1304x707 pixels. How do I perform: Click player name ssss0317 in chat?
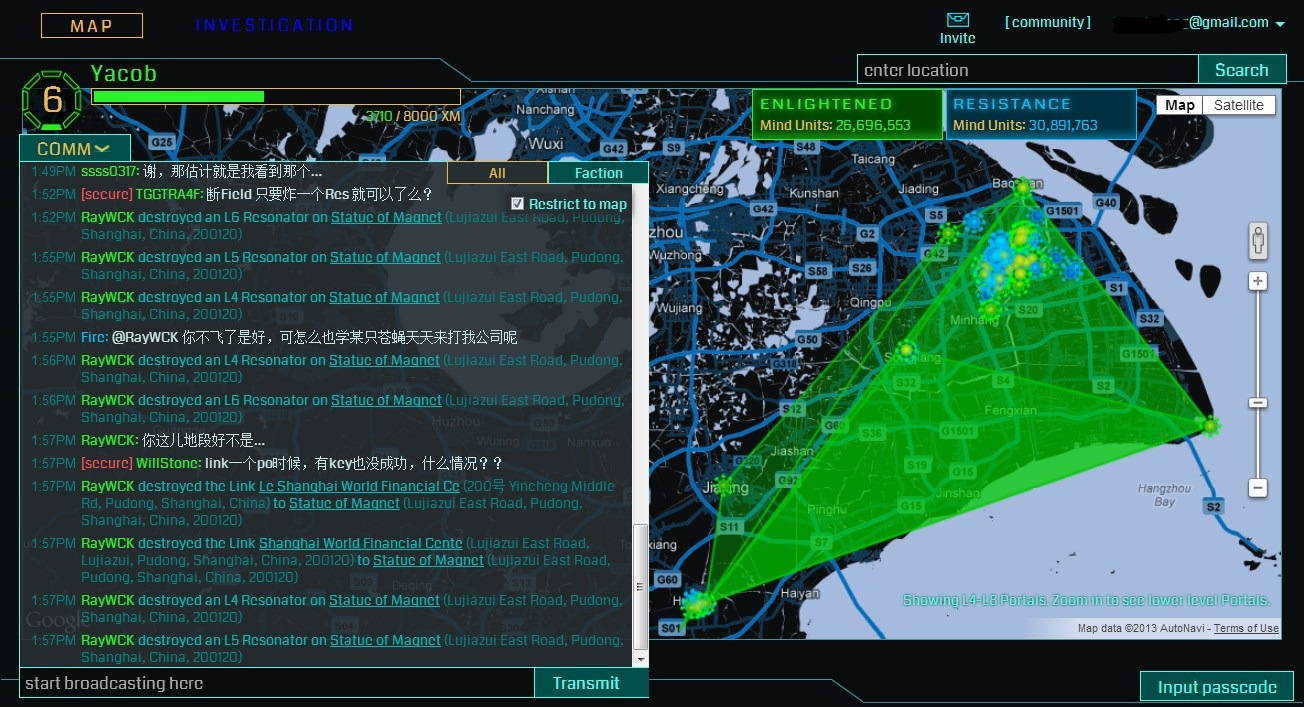pyautogui.click(x=109, y=171)
